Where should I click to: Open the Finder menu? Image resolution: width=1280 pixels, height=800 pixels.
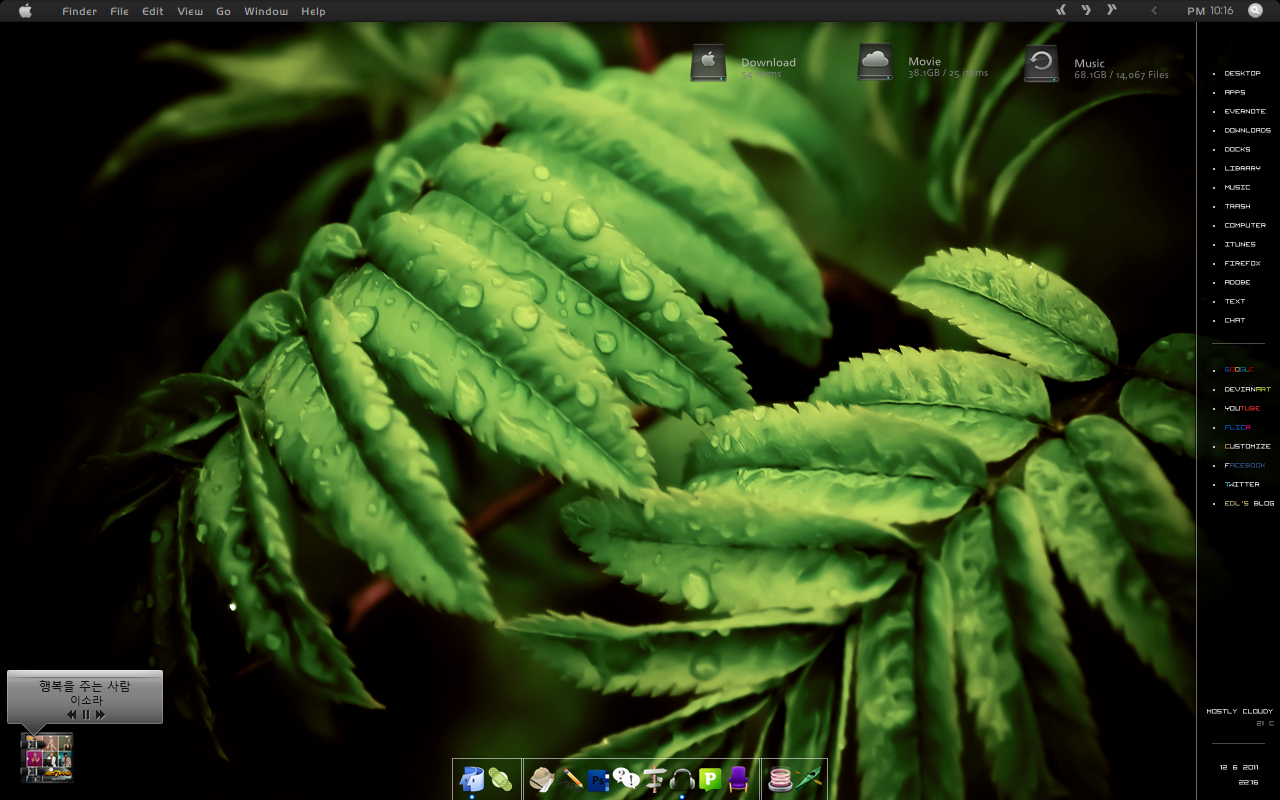[79, 11]
